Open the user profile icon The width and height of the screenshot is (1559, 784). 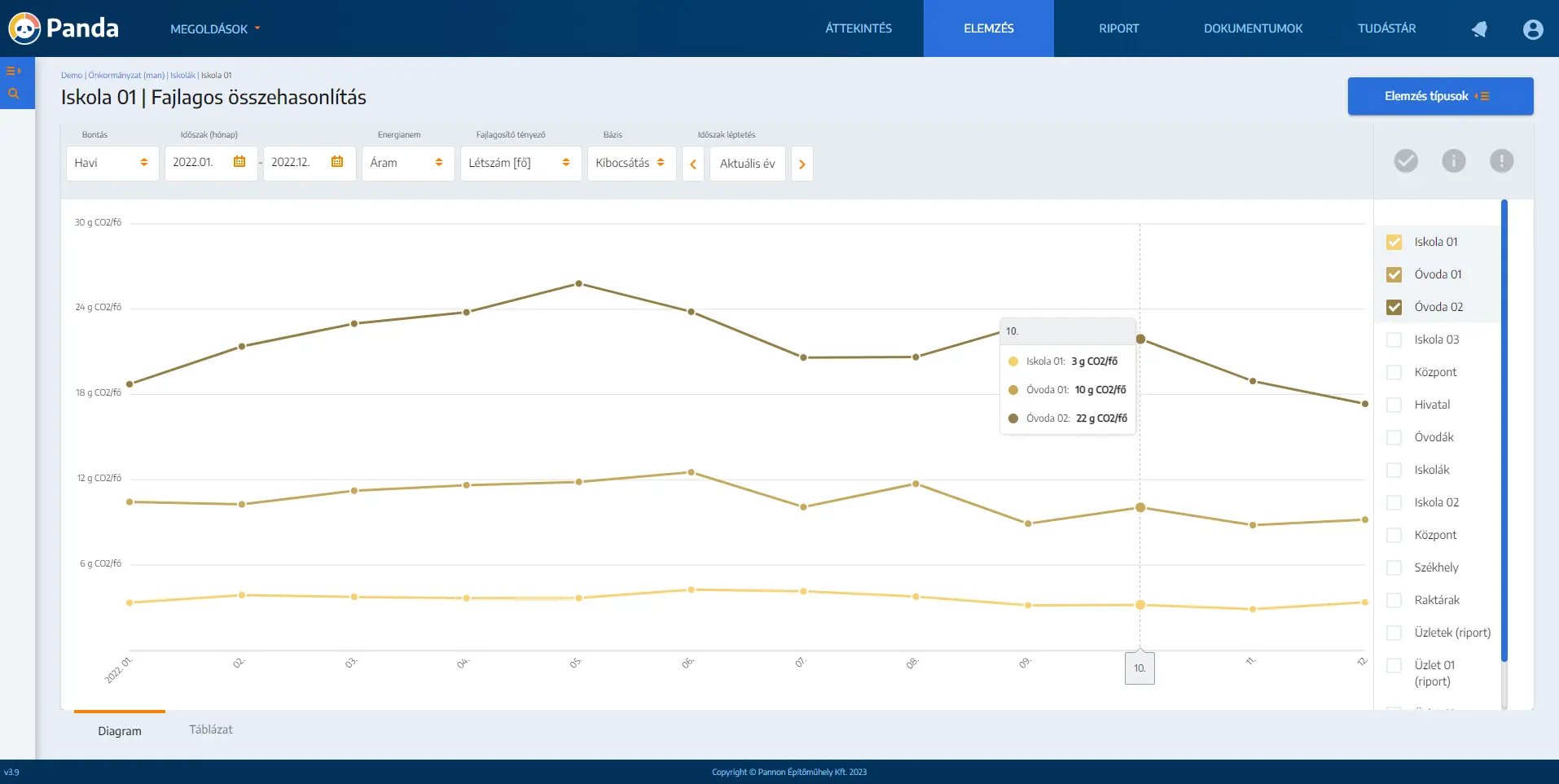(1532, 29)
